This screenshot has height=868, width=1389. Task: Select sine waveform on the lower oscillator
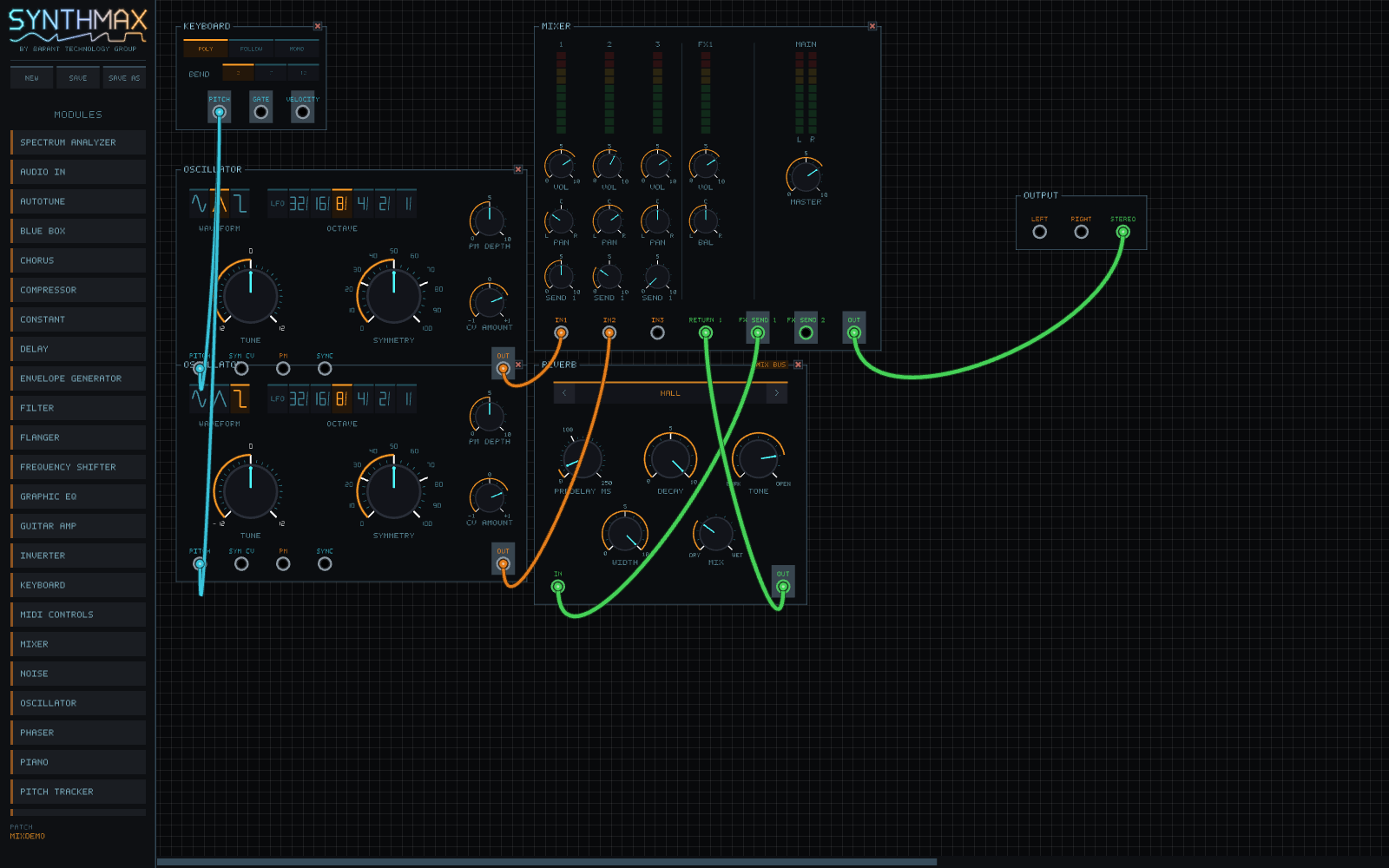[199, 399]
